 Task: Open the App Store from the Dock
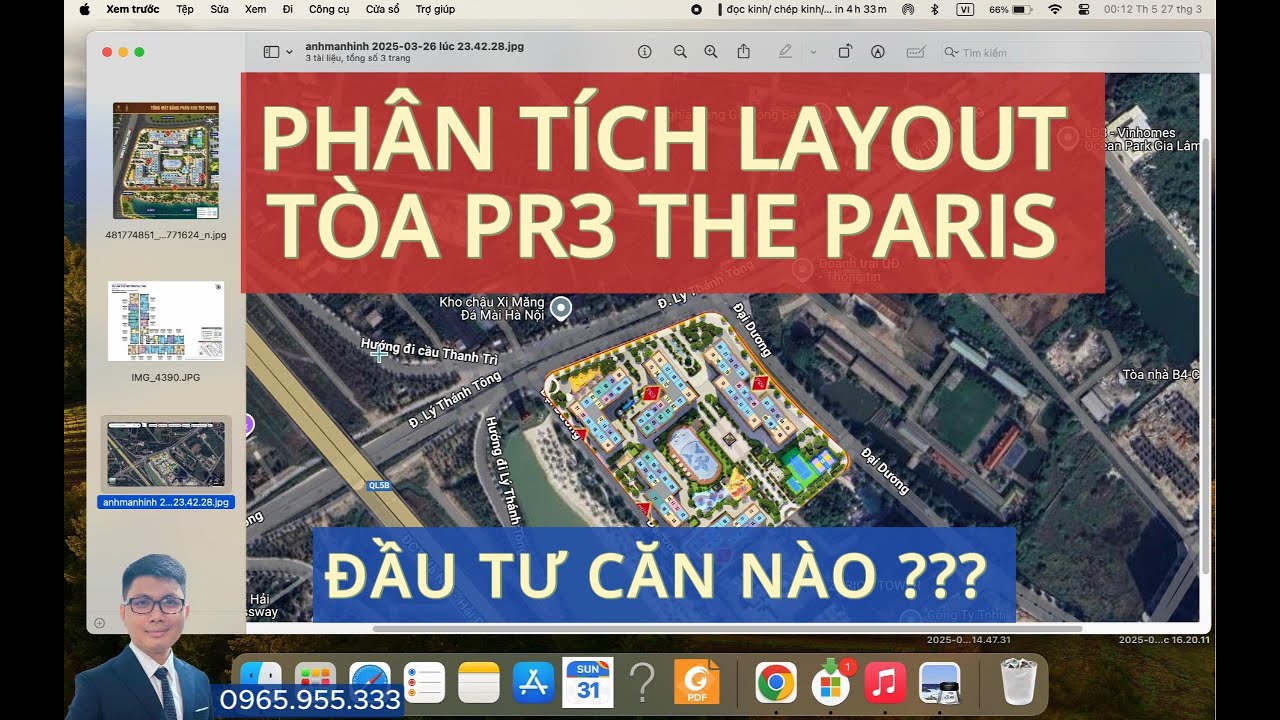pos(533,683)
